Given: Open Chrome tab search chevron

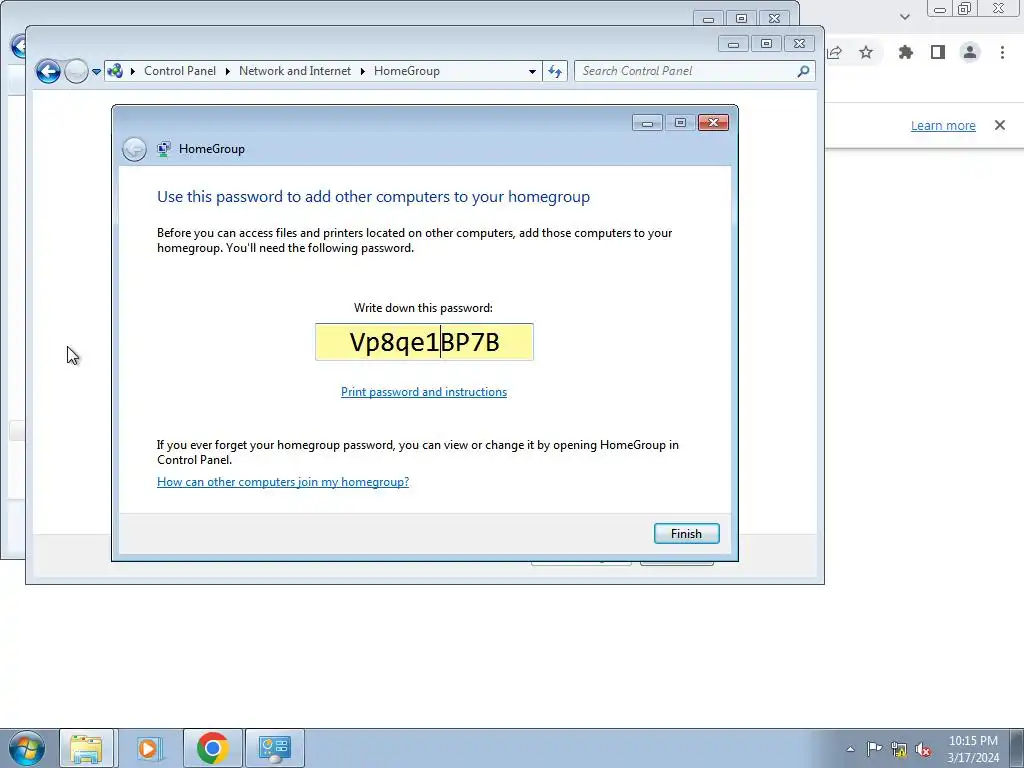Looking at the screenshot, I should tap(904, 17).
